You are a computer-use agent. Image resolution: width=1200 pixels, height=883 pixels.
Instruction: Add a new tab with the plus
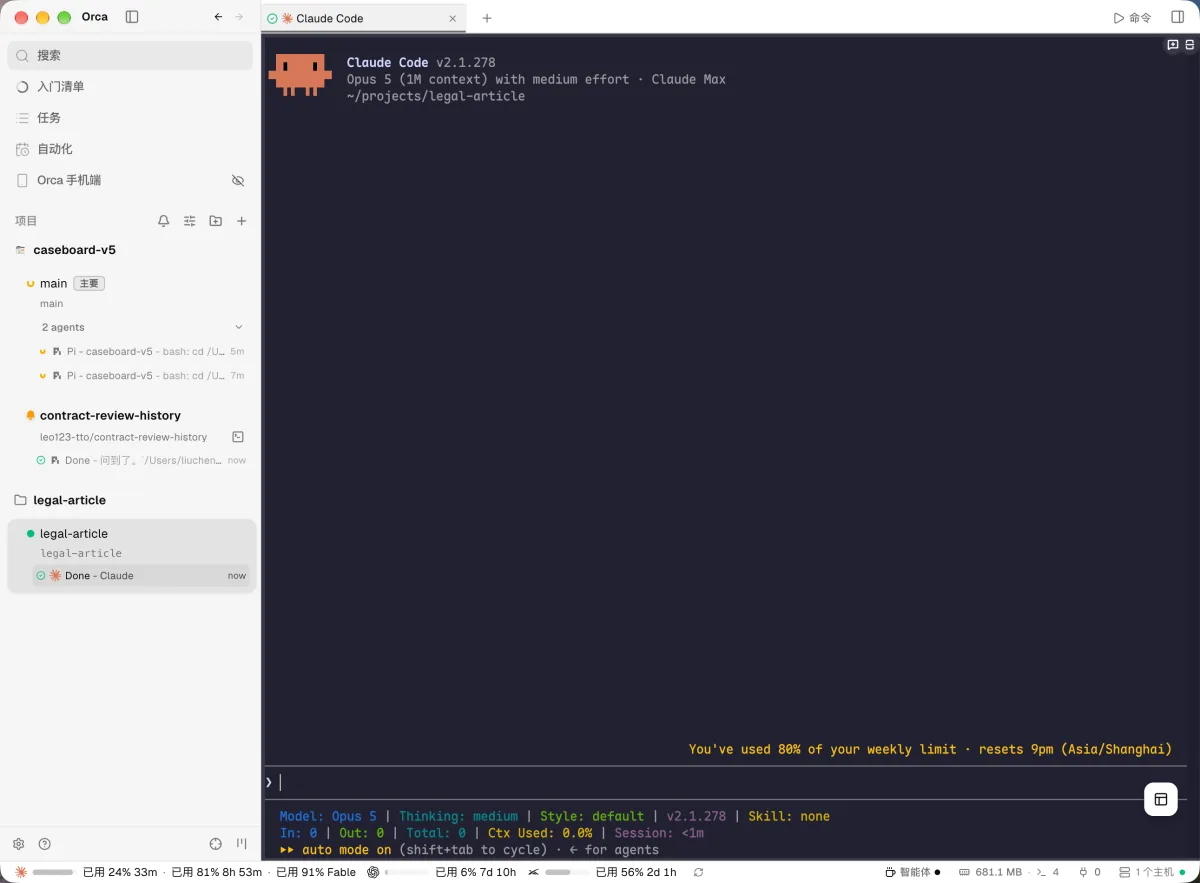(x=487, y=18)
